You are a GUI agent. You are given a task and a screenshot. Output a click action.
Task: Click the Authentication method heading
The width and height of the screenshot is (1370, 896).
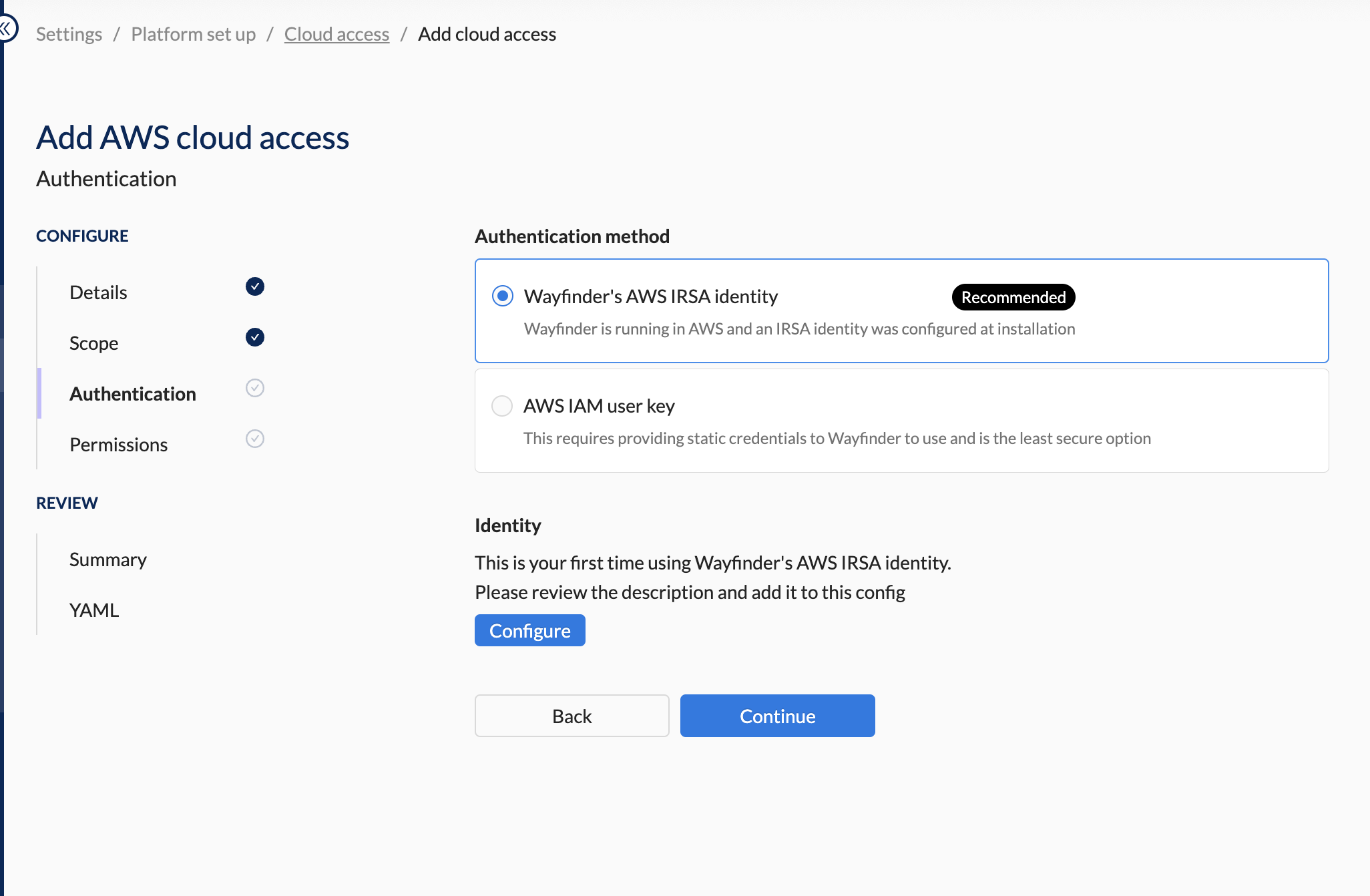[x=572, y=236]
